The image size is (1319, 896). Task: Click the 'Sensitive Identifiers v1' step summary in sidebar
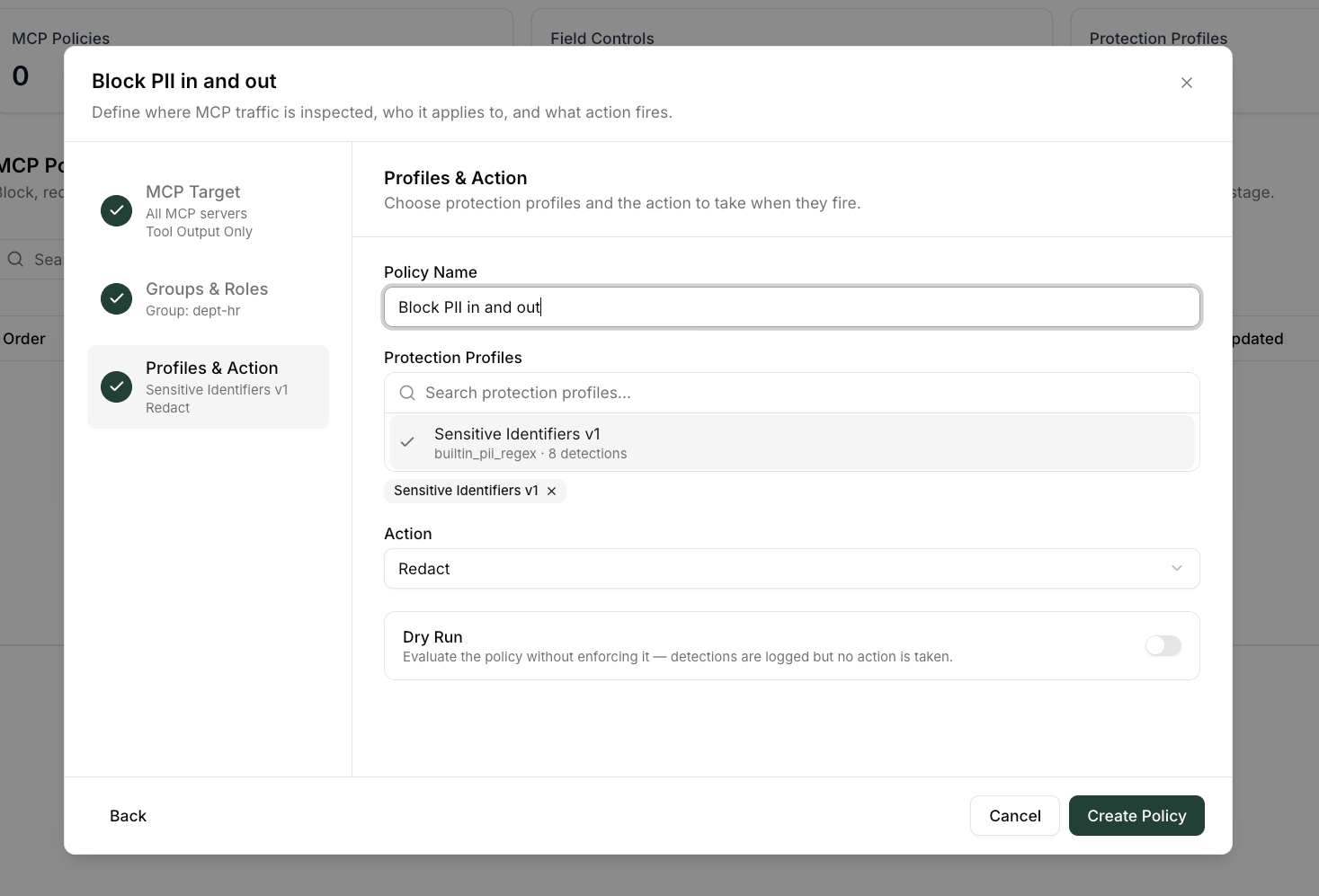217,390
